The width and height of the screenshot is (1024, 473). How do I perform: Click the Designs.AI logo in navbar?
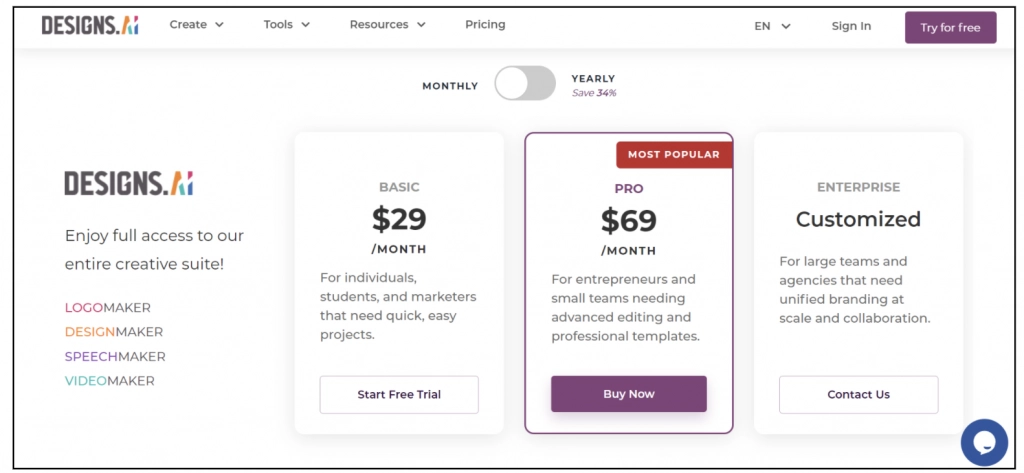90,26
